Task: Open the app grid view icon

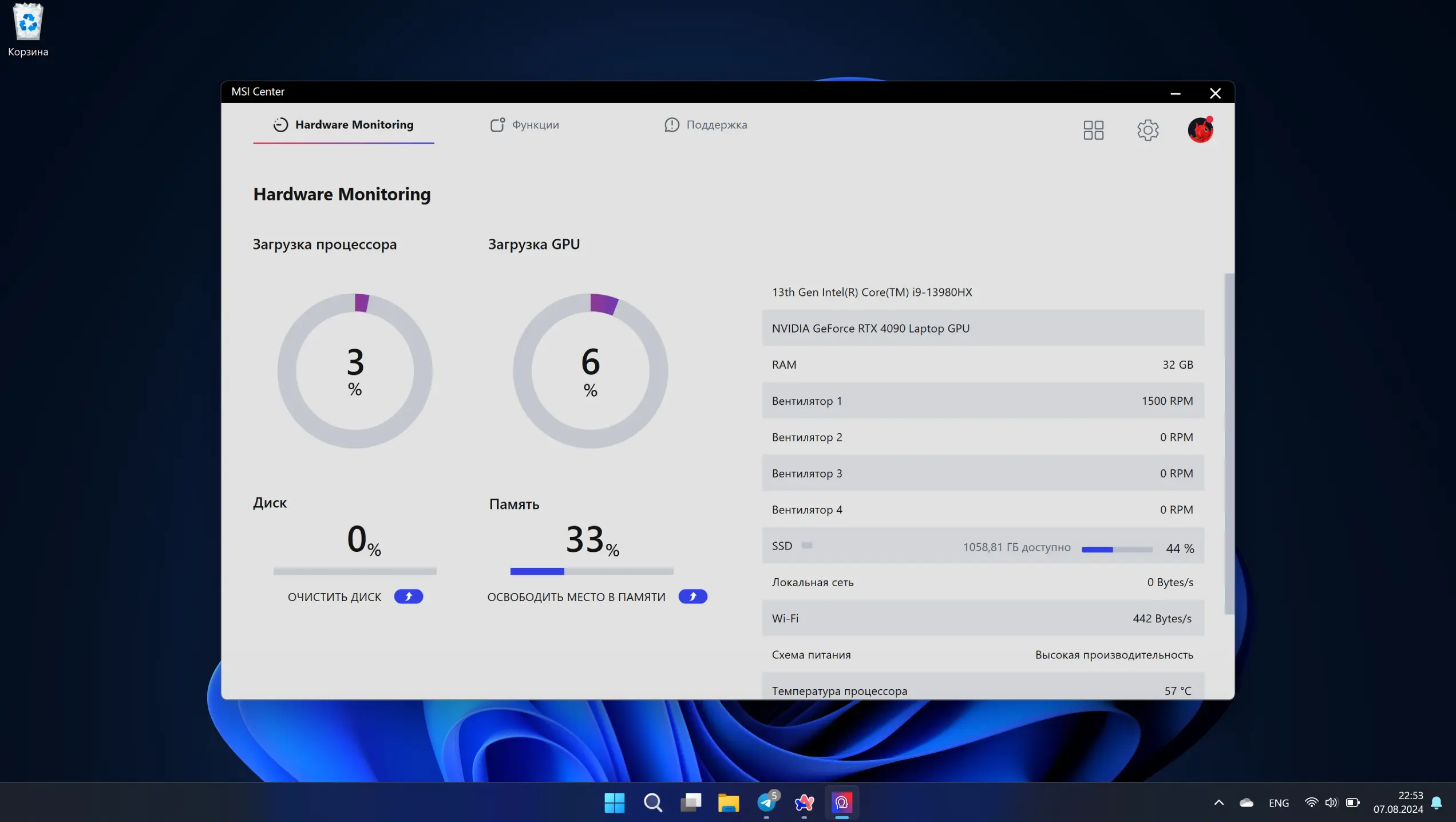Action: [1093, 130]
